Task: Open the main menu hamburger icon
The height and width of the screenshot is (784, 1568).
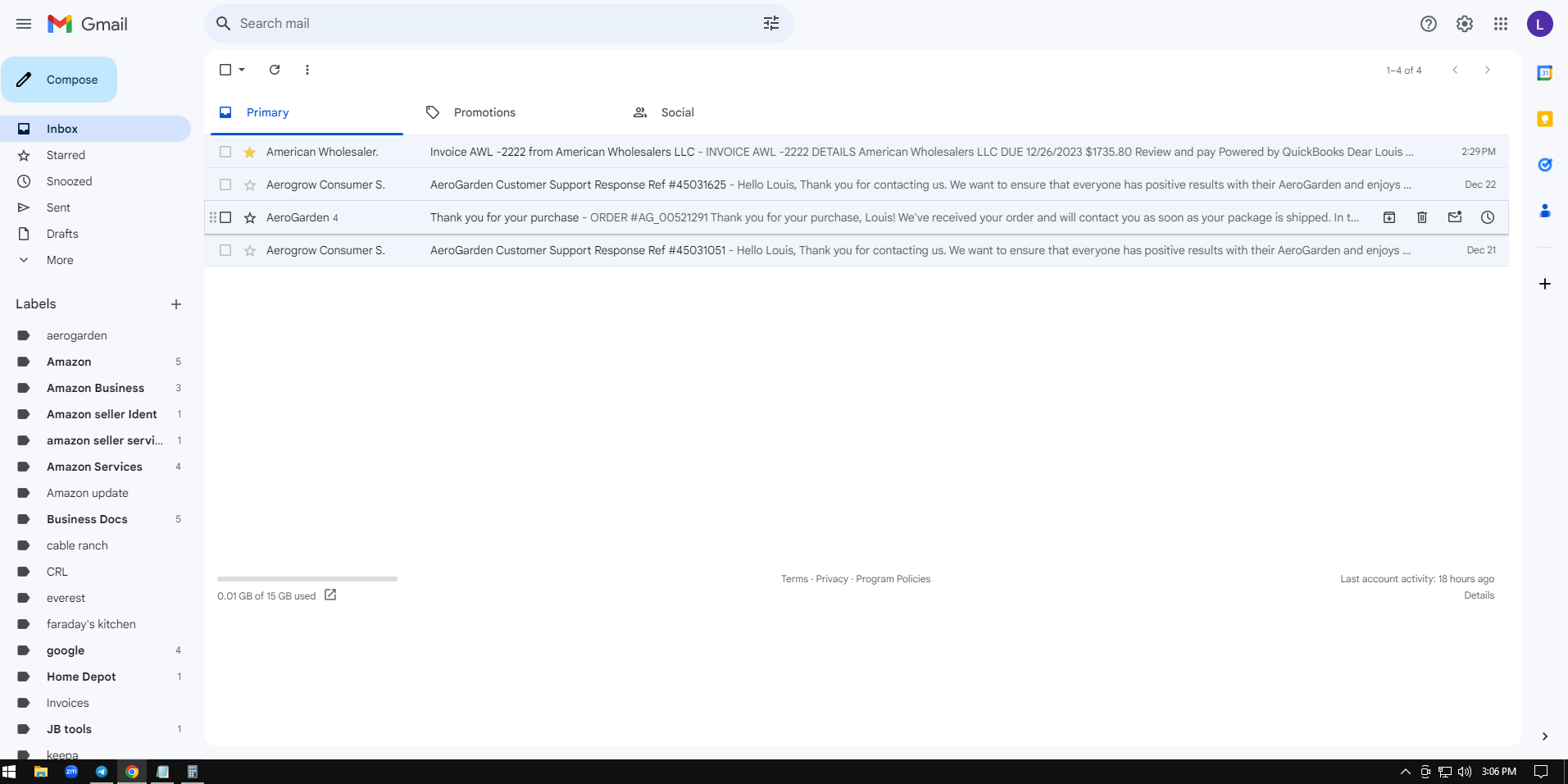Action: [x=24, y=24]
